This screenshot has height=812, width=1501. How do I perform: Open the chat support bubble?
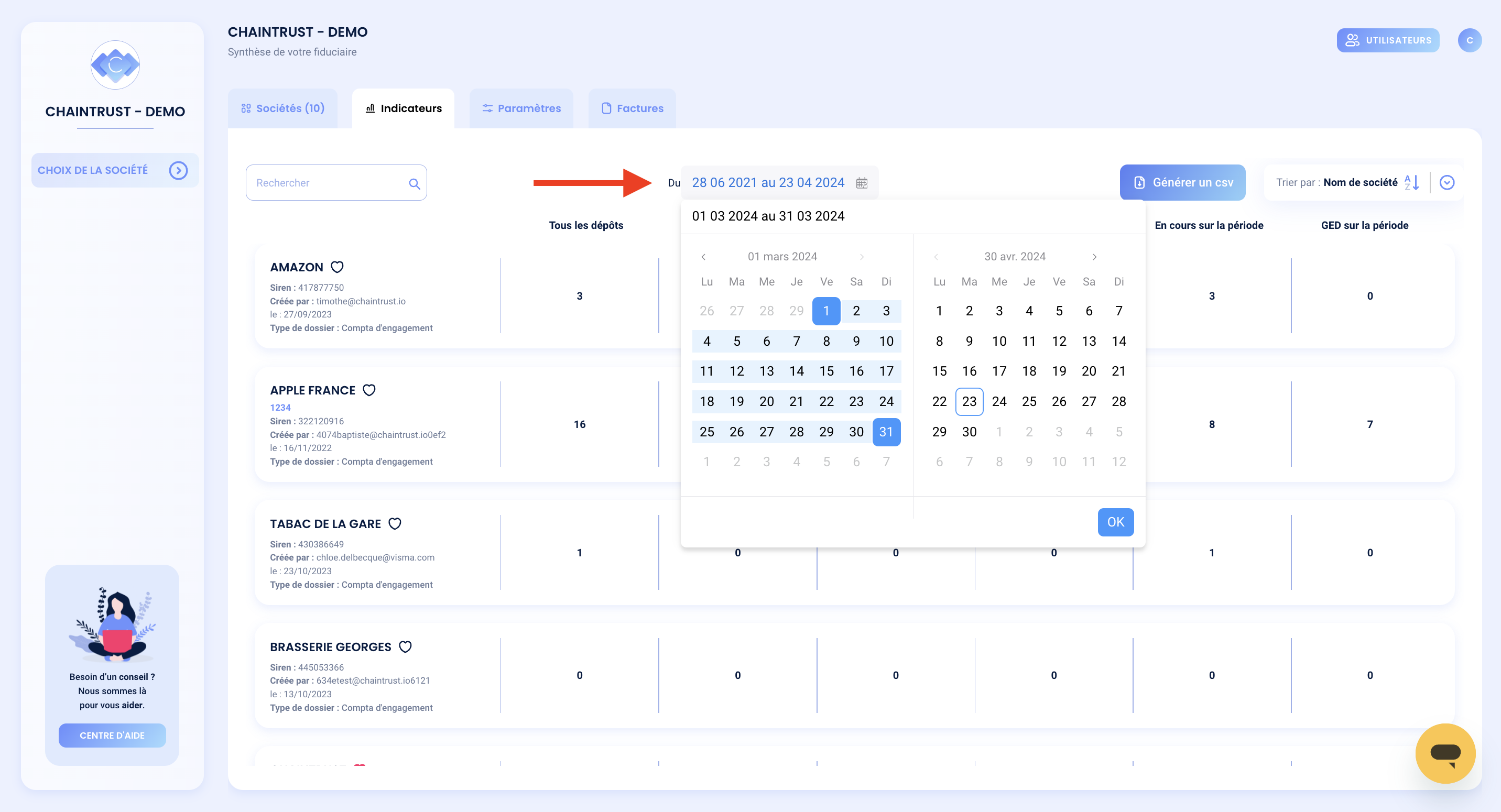(1444, 753)
